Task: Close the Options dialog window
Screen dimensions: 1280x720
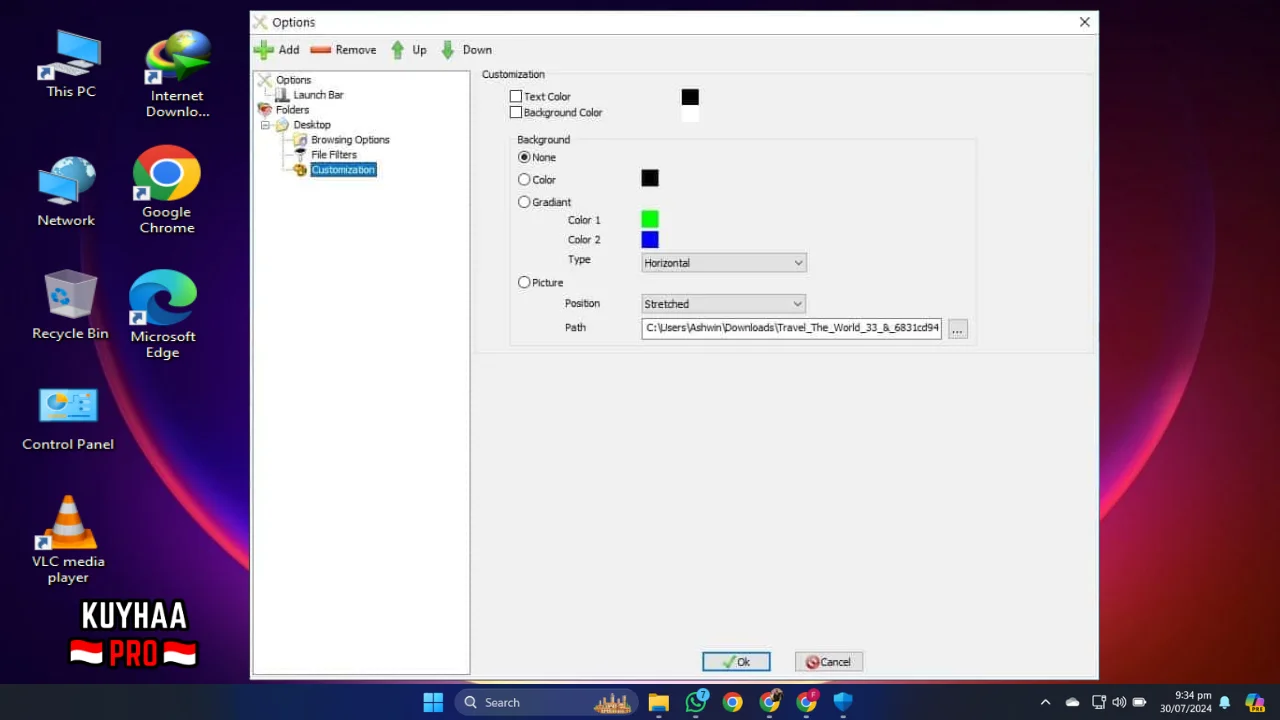Action: pos(1084,22)
